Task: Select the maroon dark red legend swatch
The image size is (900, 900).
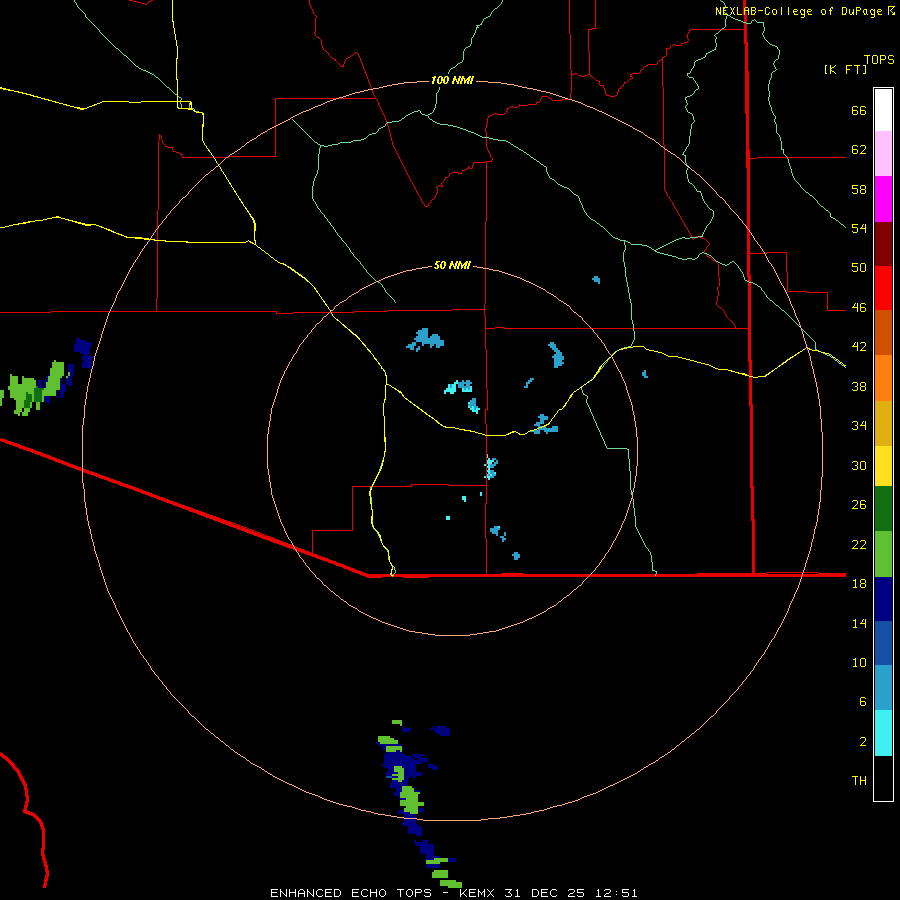Action: tap(883, 243)
